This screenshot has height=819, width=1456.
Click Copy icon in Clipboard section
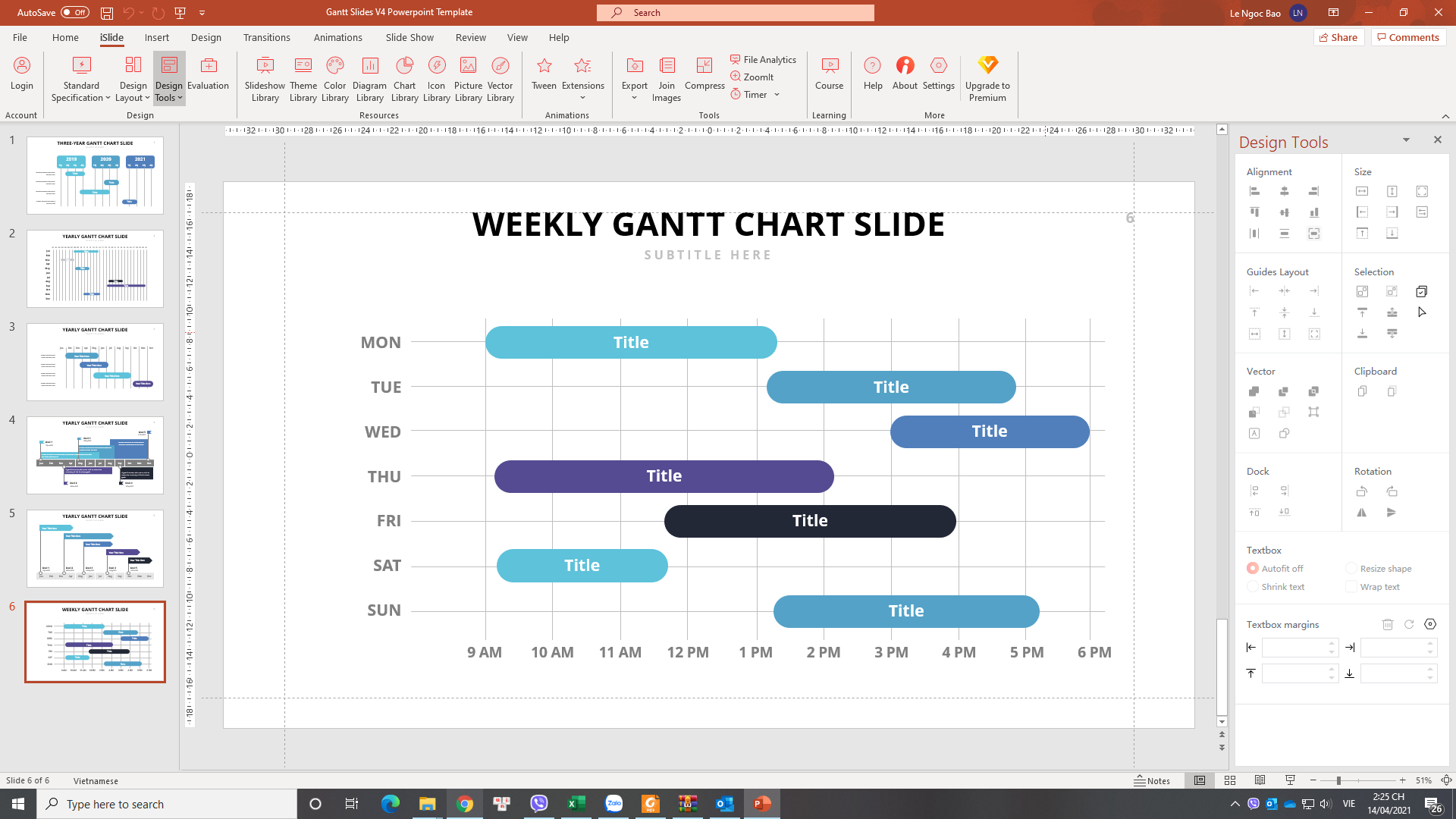[1362, 391]
